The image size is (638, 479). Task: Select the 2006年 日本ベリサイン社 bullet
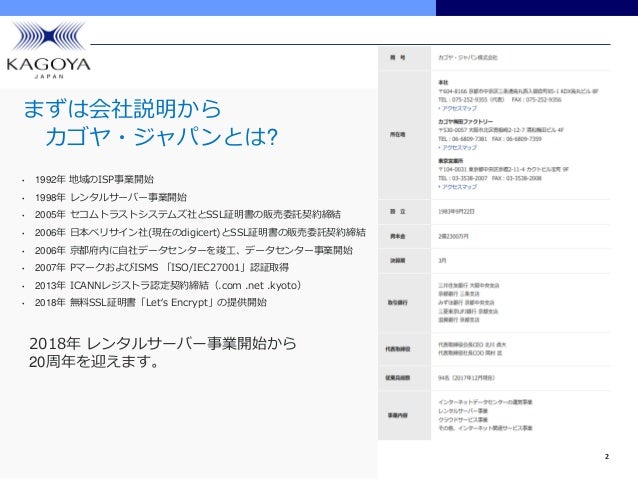coord(200,232)
